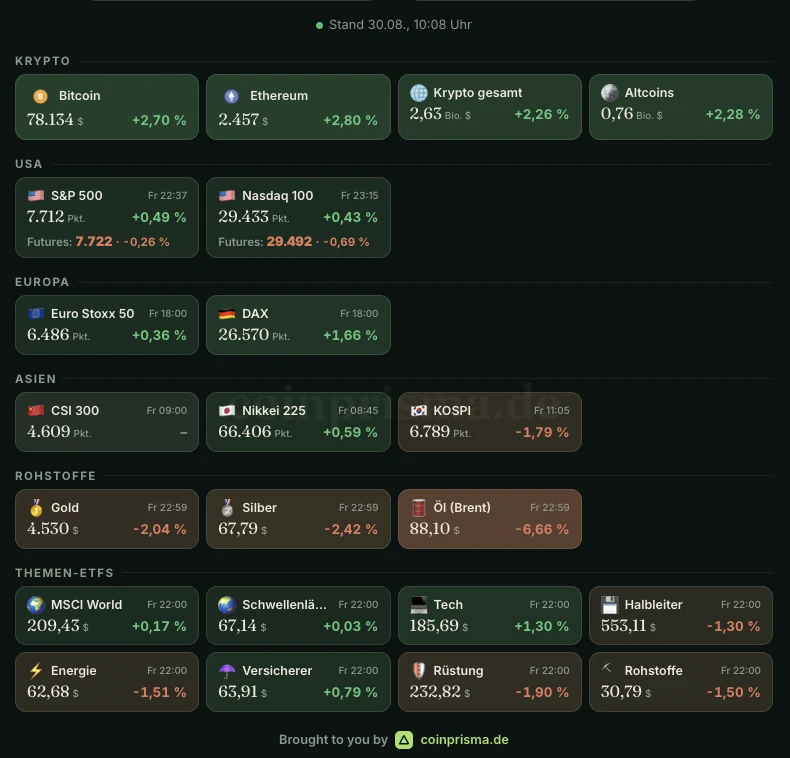Click the Krypto gesamt globe icon
This screenshot has width=790, height=758.
click(419, 93)
